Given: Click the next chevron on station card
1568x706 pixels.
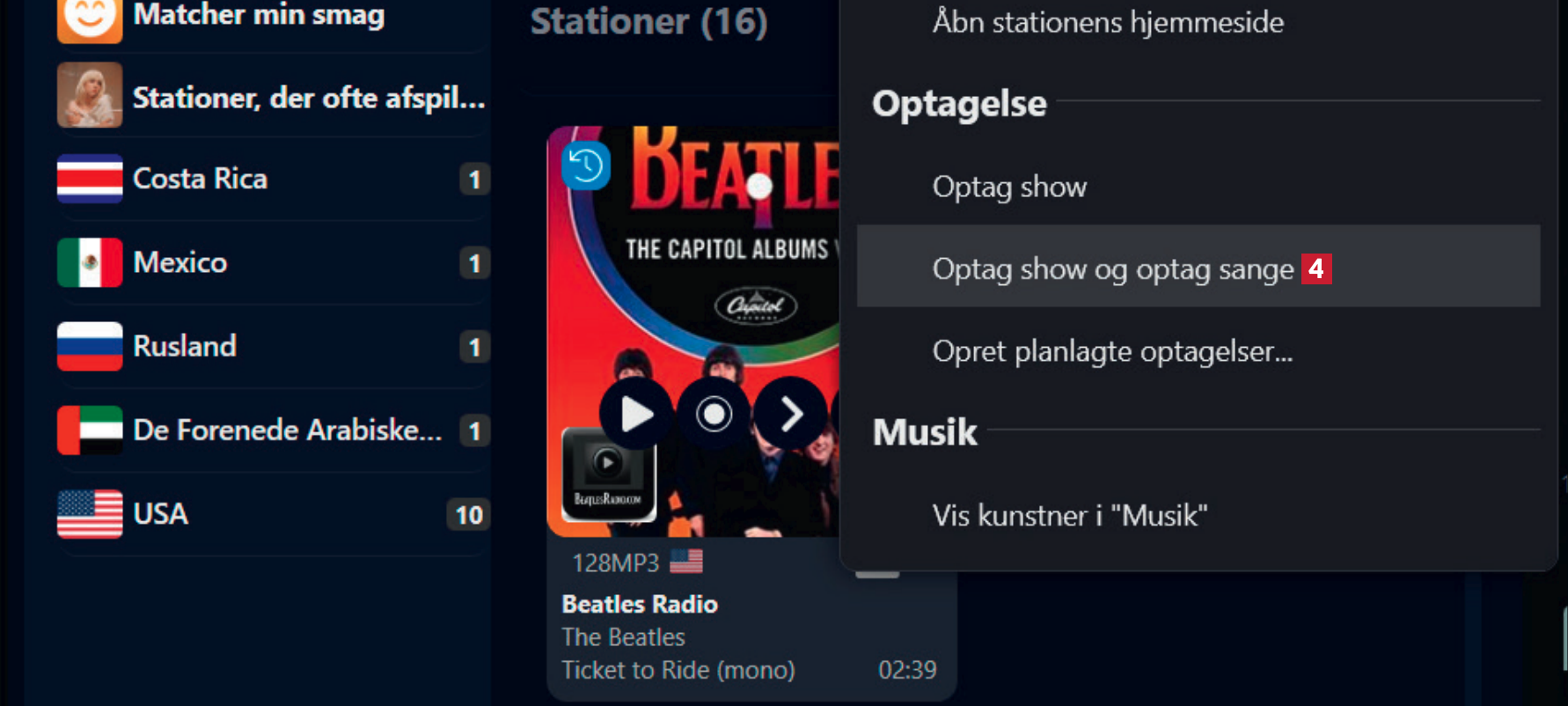Looking at the screenshot, I should pos(791,414).
